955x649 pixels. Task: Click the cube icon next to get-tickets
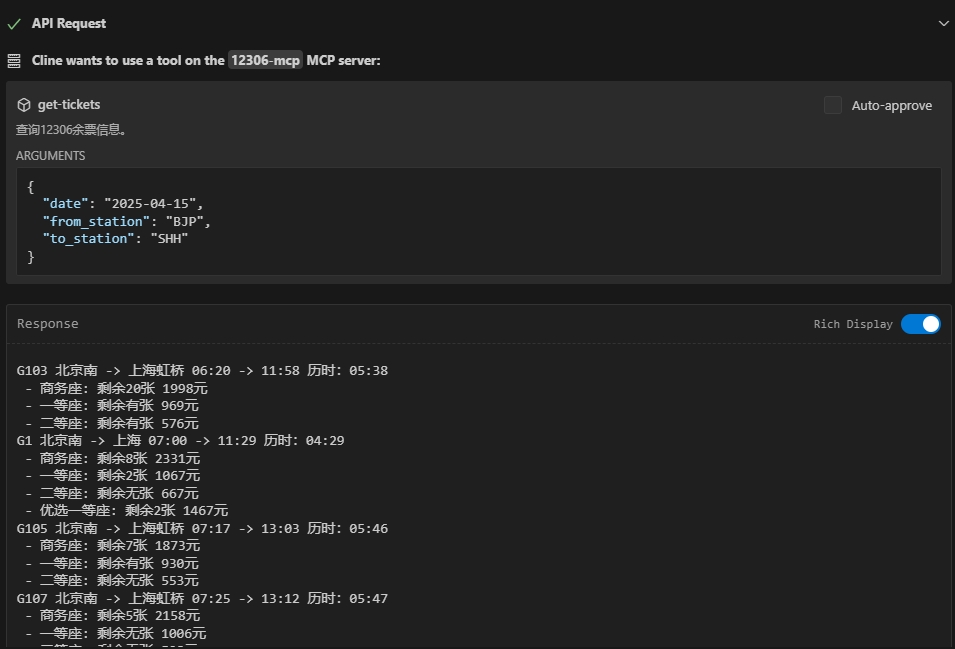point(24,105)
